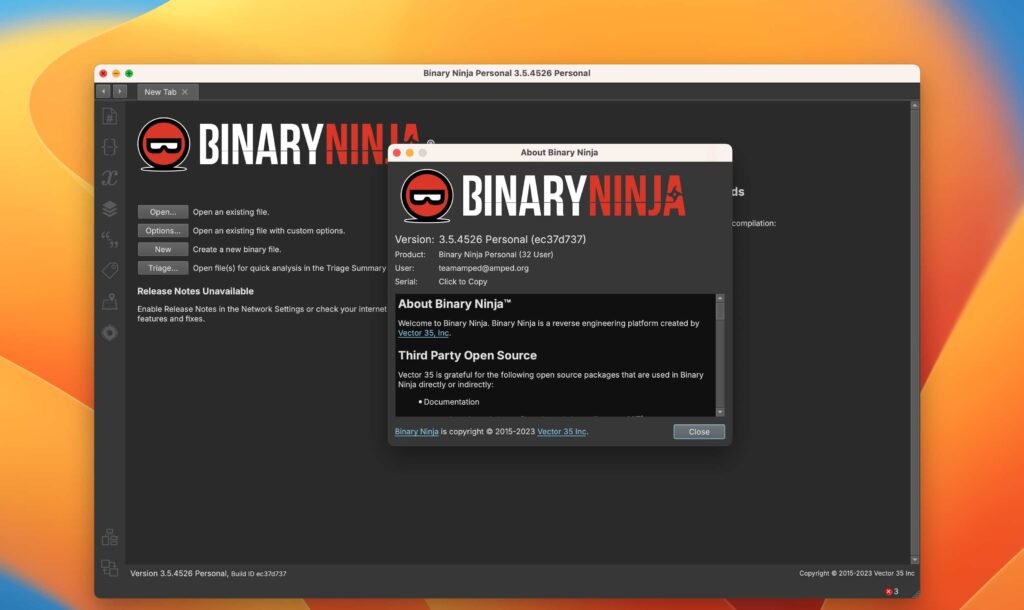Open the Types sidebar panel
The width and height of the screenshot is (1024, 610).
pyautogui.click(x=110, y=147)
